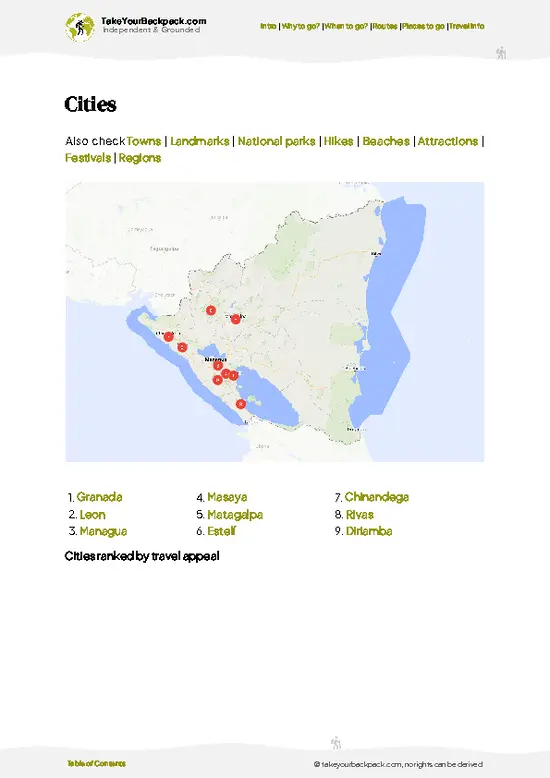Screen dimensions: 550x778
Task: Open the Leon city link
Action: [92, 515]
